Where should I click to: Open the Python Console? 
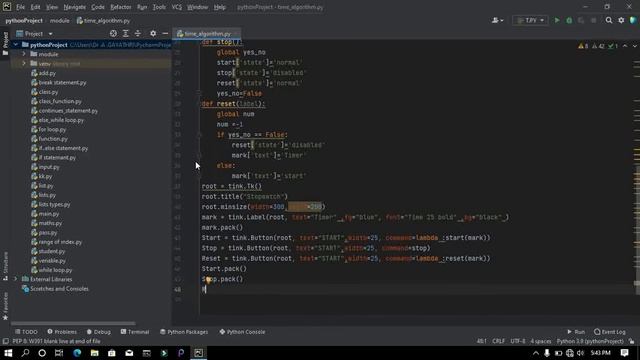(242, 332)
